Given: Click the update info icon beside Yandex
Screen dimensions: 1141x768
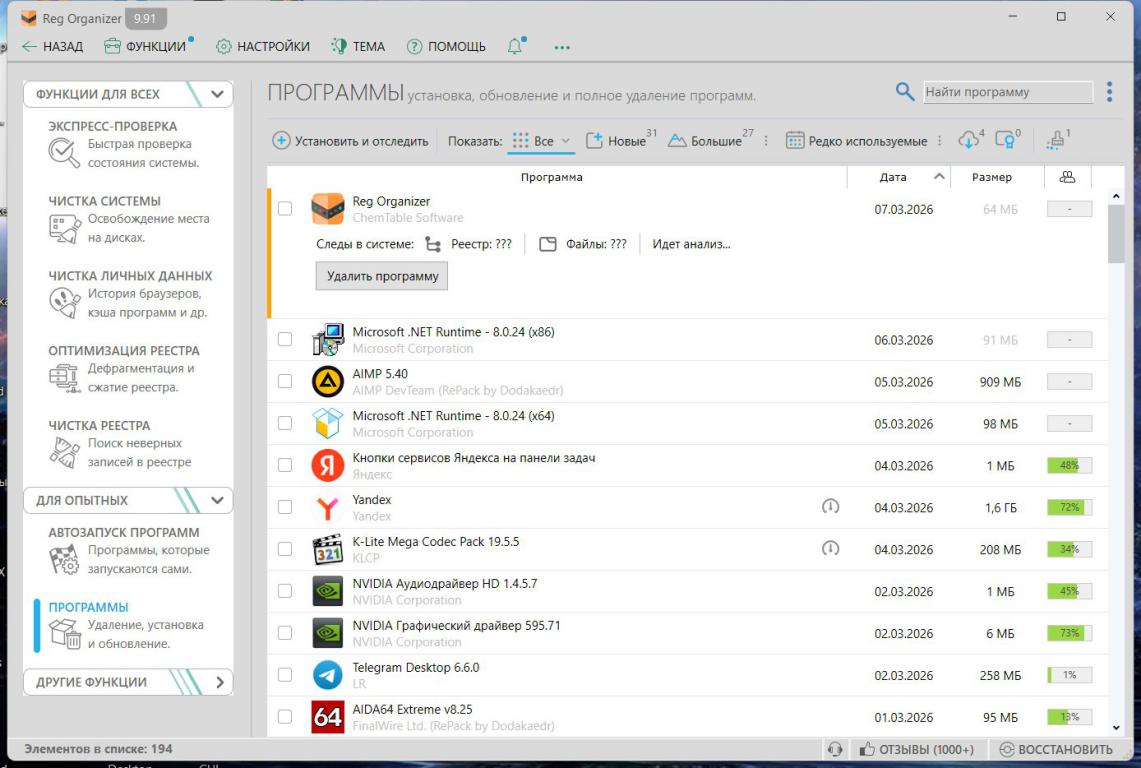Looking at the screenshot, I should coord(830,507).
